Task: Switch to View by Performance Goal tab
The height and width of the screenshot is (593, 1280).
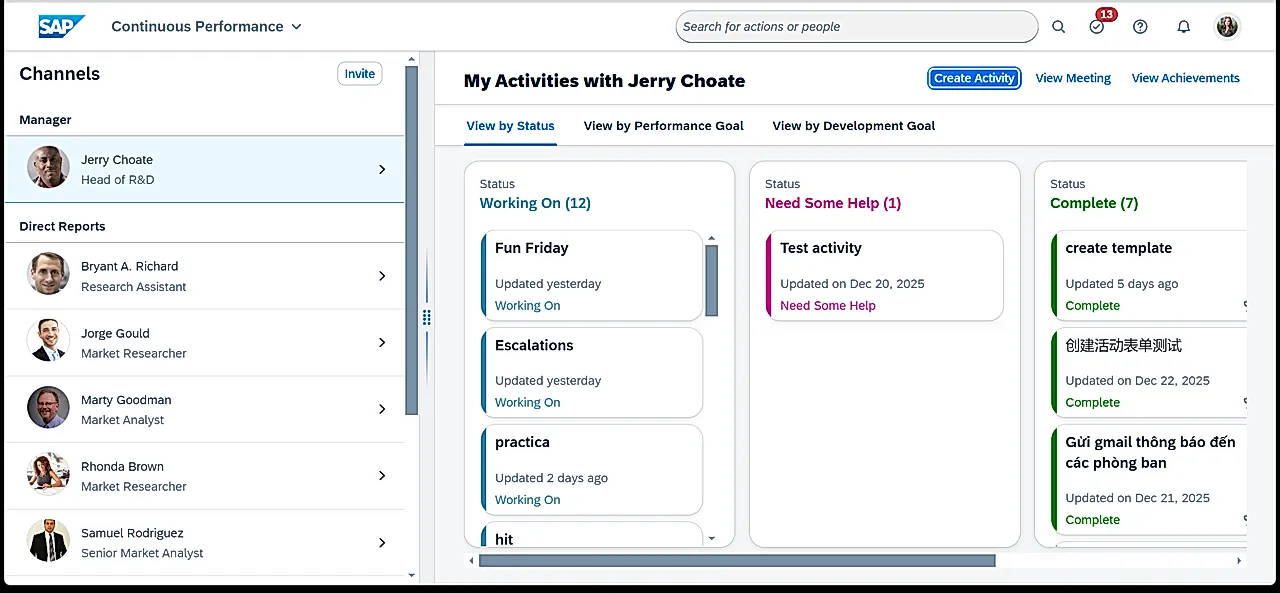Action: coord(663,126)
